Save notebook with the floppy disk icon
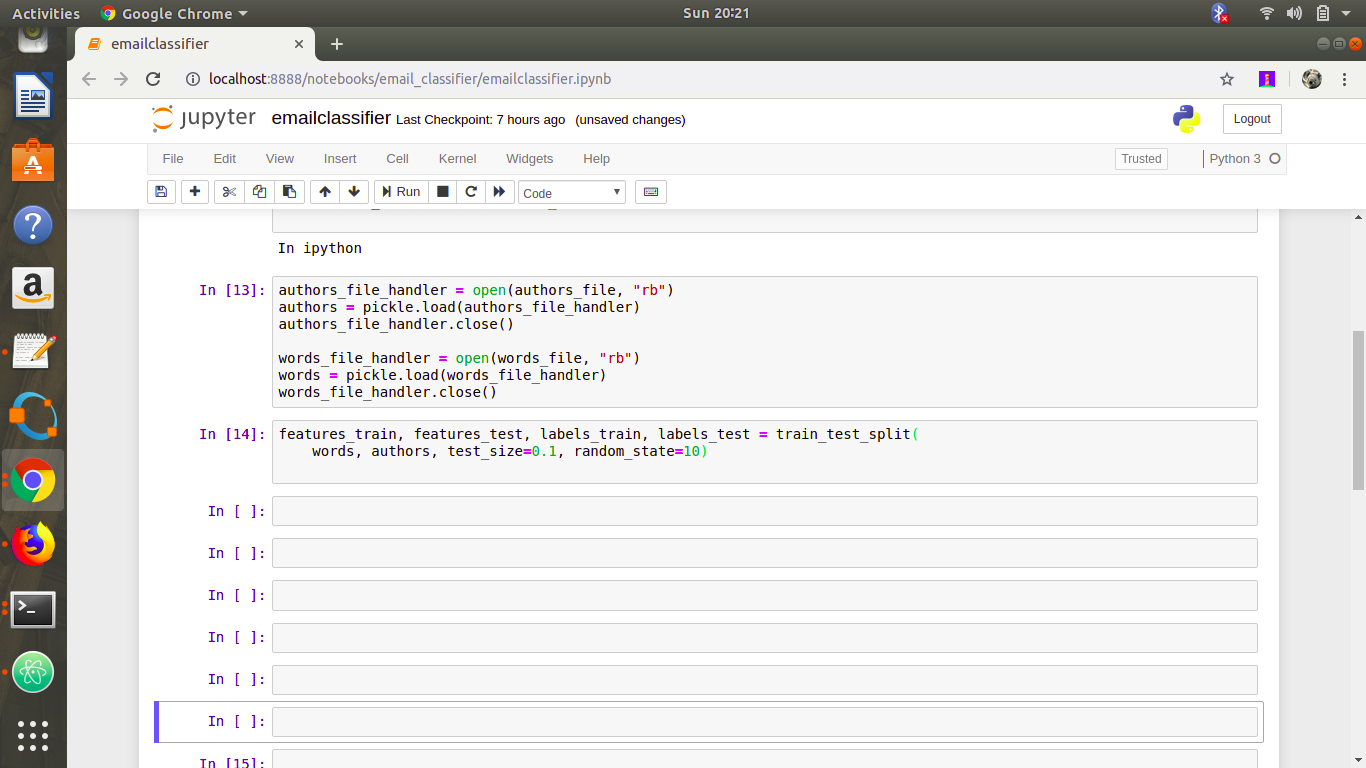 (161, 192)
